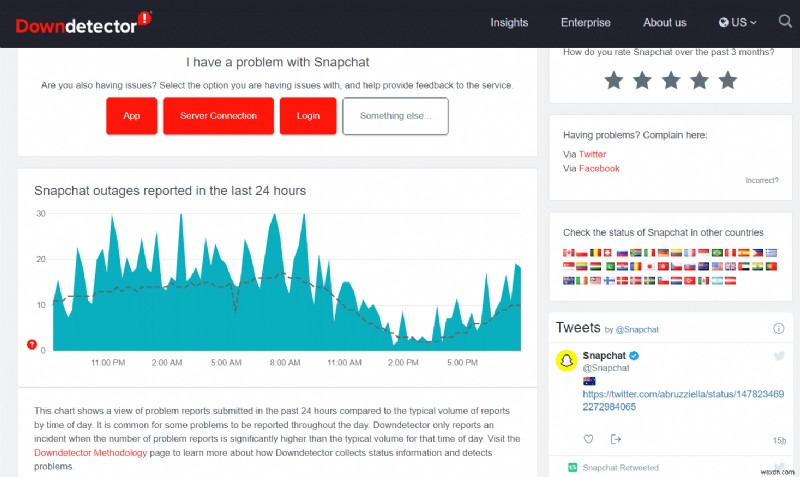Rate Snapchat with the fifth star
The width and height of the screenshot is (800, 477).
(728, 80)
